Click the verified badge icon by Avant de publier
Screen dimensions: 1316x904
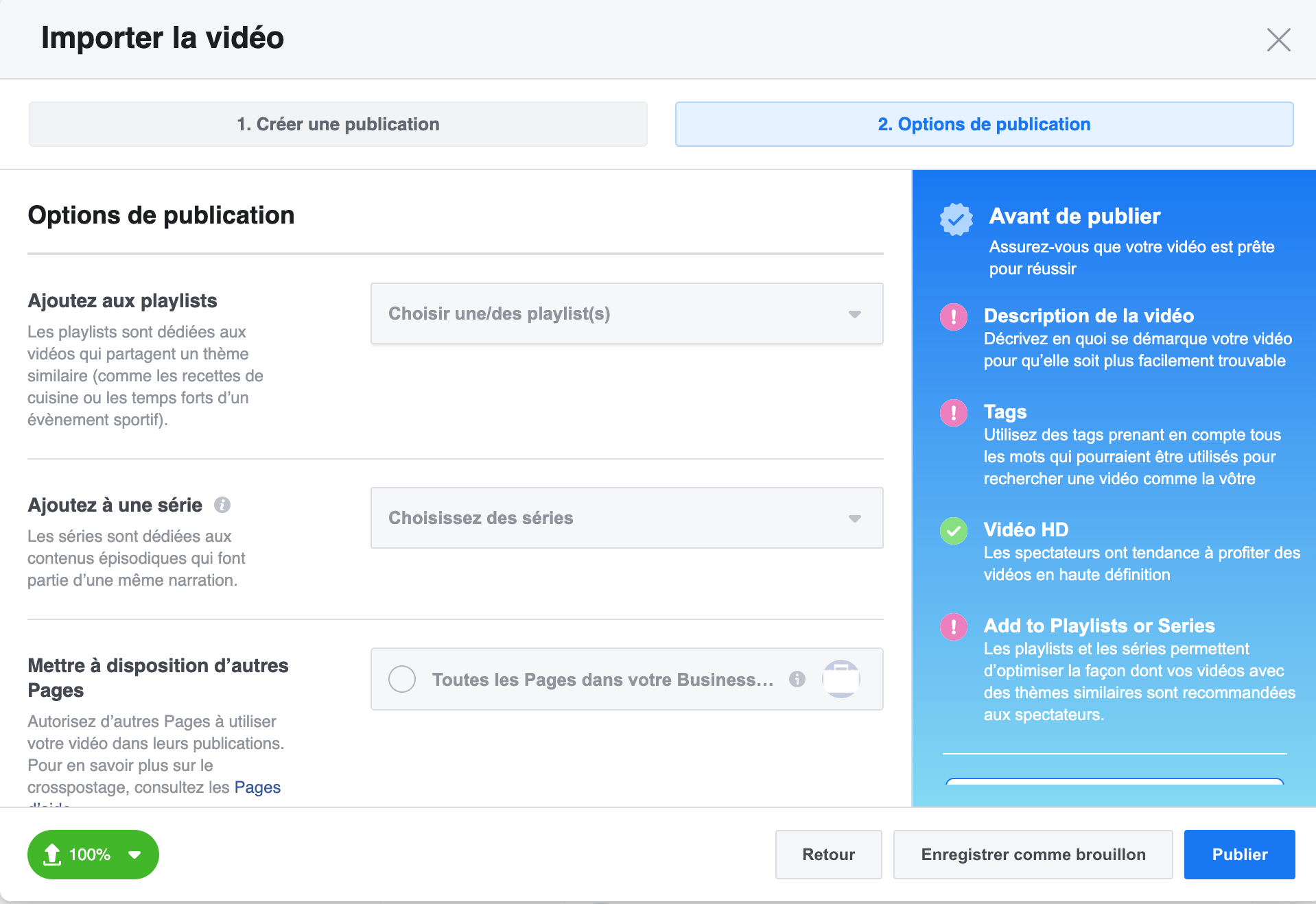tap(956, 219)
